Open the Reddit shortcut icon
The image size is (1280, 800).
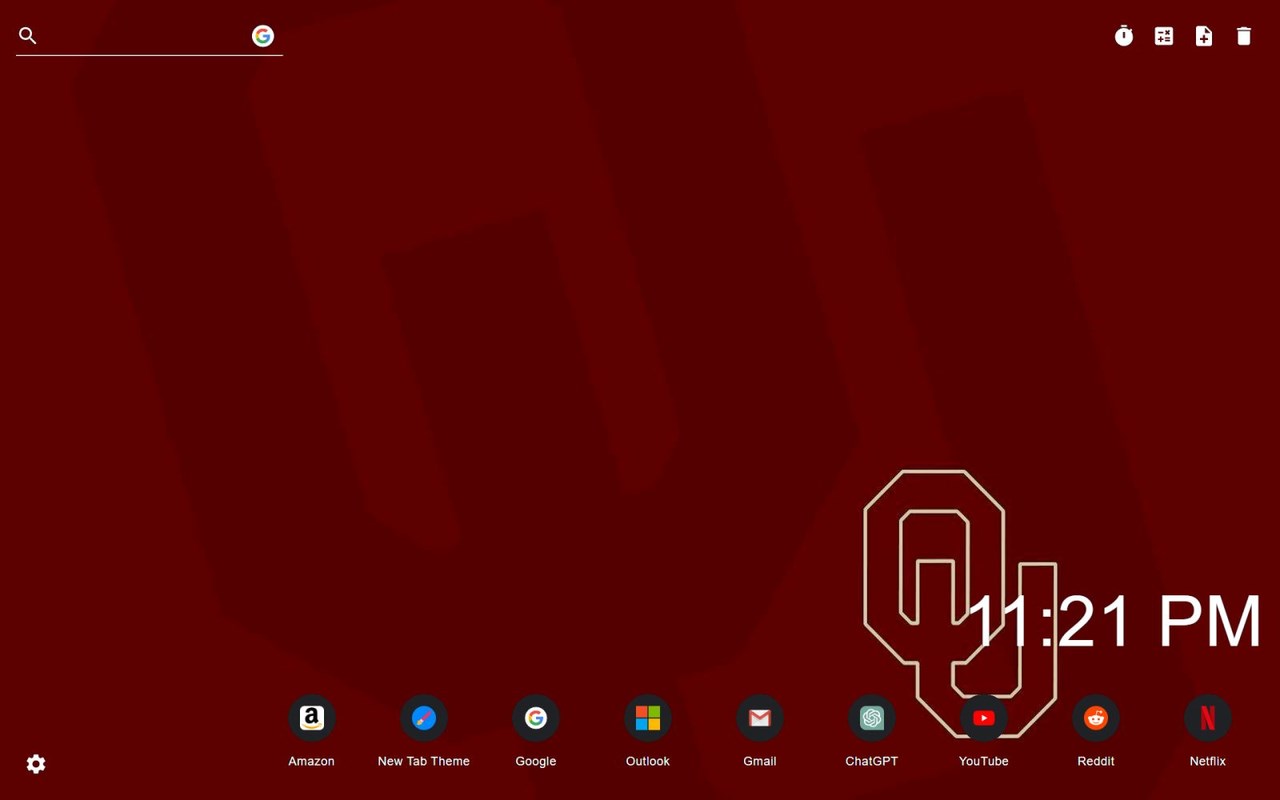(1096, 718)
